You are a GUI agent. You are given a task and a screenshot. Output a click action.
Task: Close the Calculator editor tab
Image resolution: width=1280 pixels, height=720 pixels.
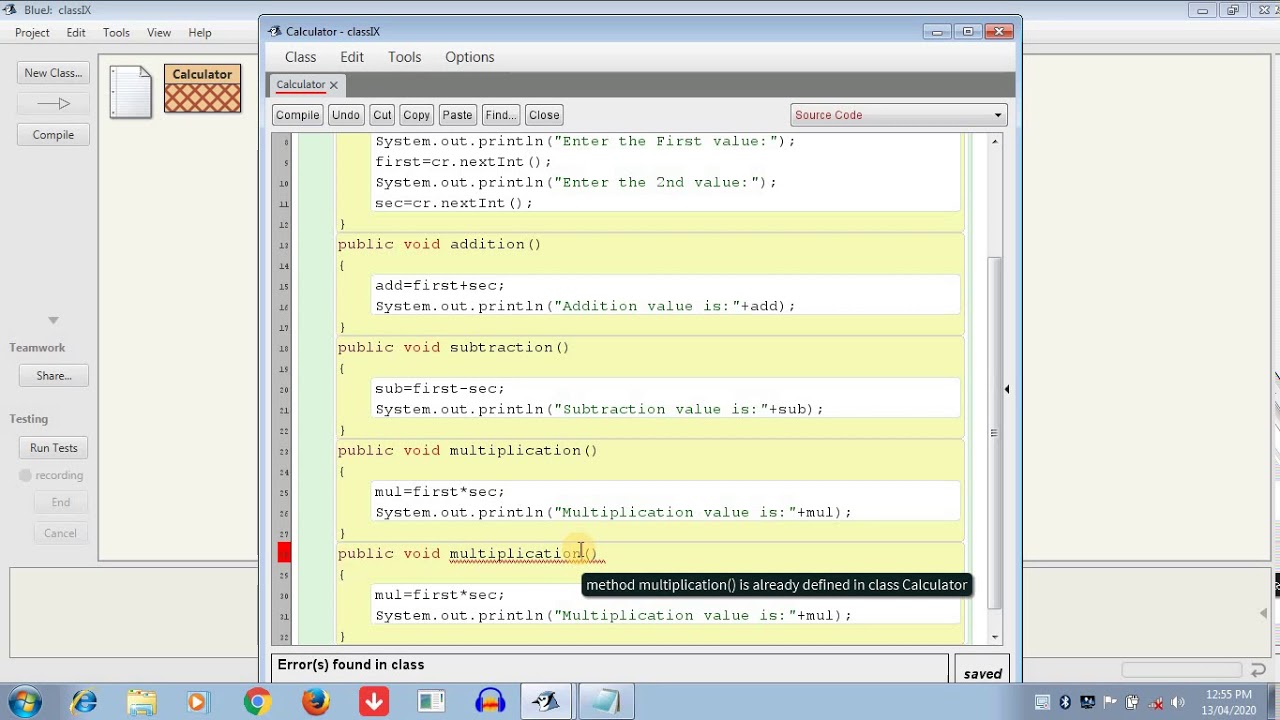[334, 85]
